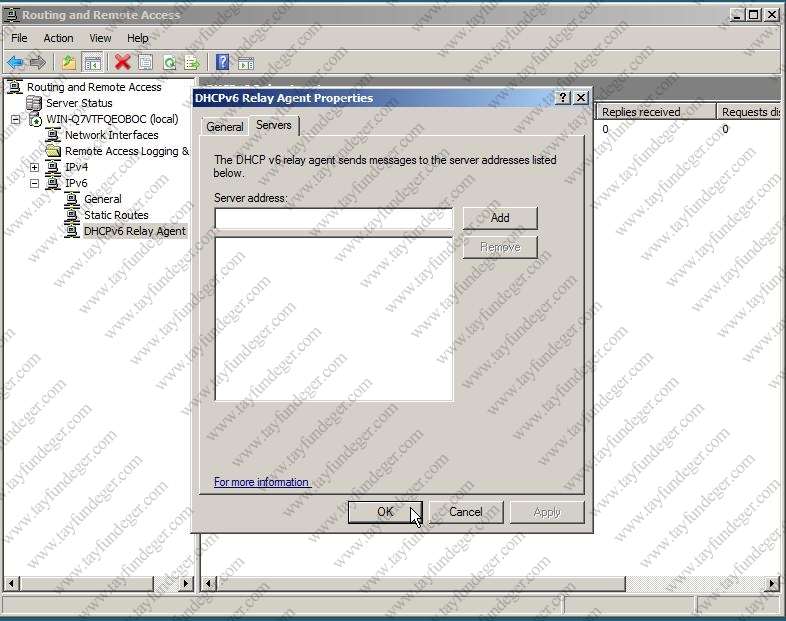Click the IPv4 node icon
The height and width of the screenshot is (621, 786).
(53, 167)
